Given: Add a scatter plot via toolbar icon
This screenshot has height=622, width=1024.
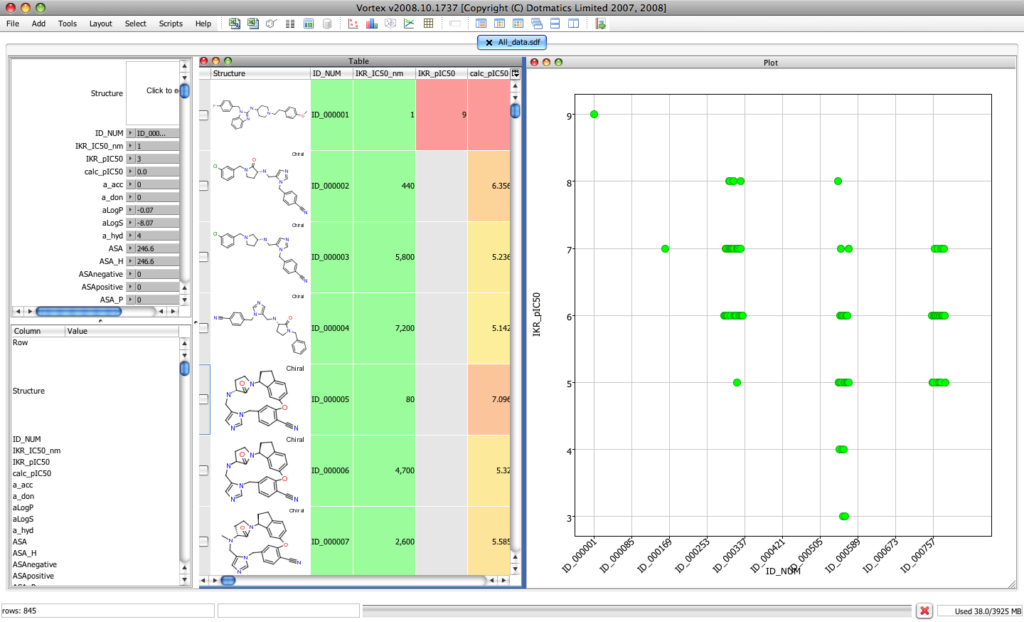Looking at the screenshot, I should tap(353, 24).
